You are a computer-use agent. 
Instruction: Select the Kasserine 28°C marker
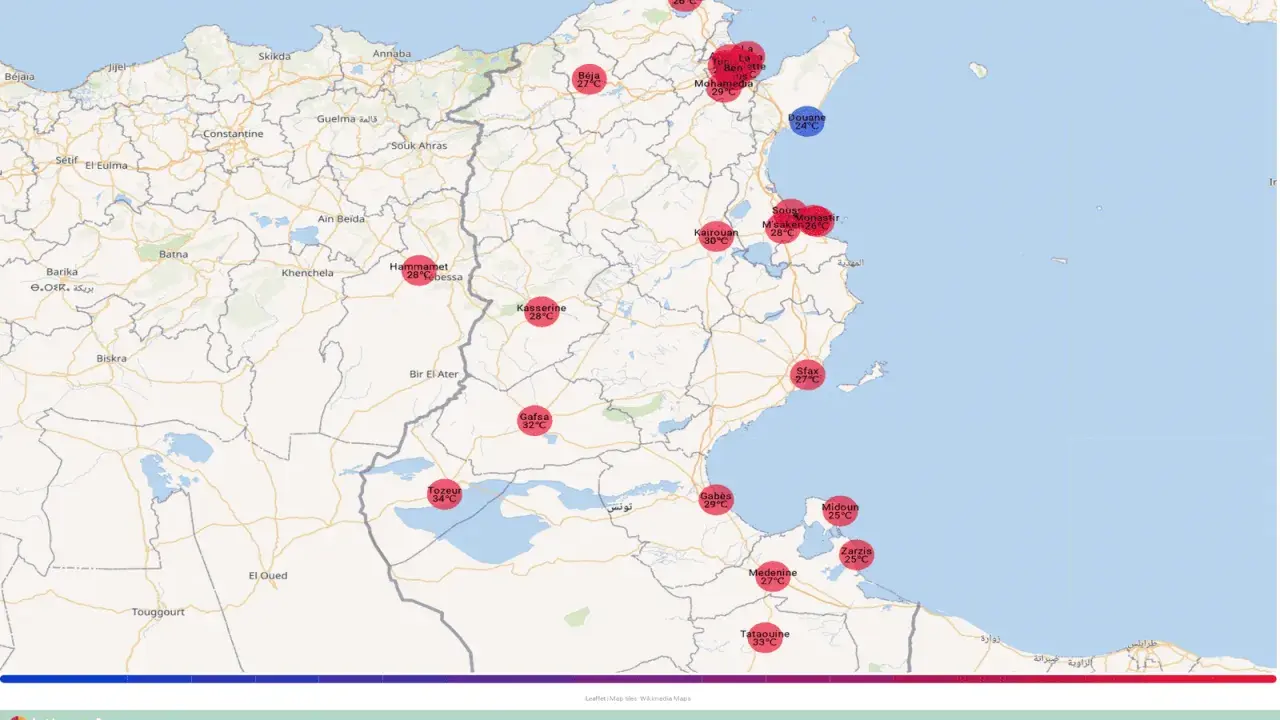[541, 311]
